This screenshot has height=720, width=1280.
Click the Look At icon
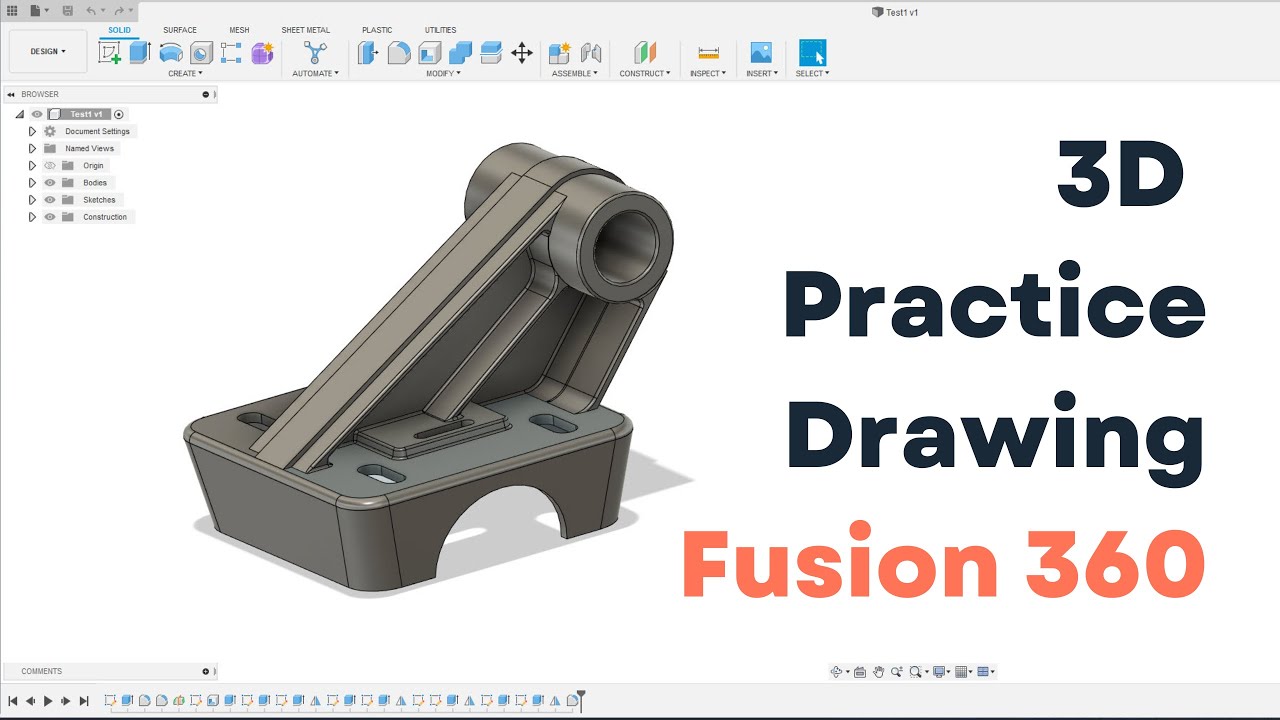click(x=859, y=672)
